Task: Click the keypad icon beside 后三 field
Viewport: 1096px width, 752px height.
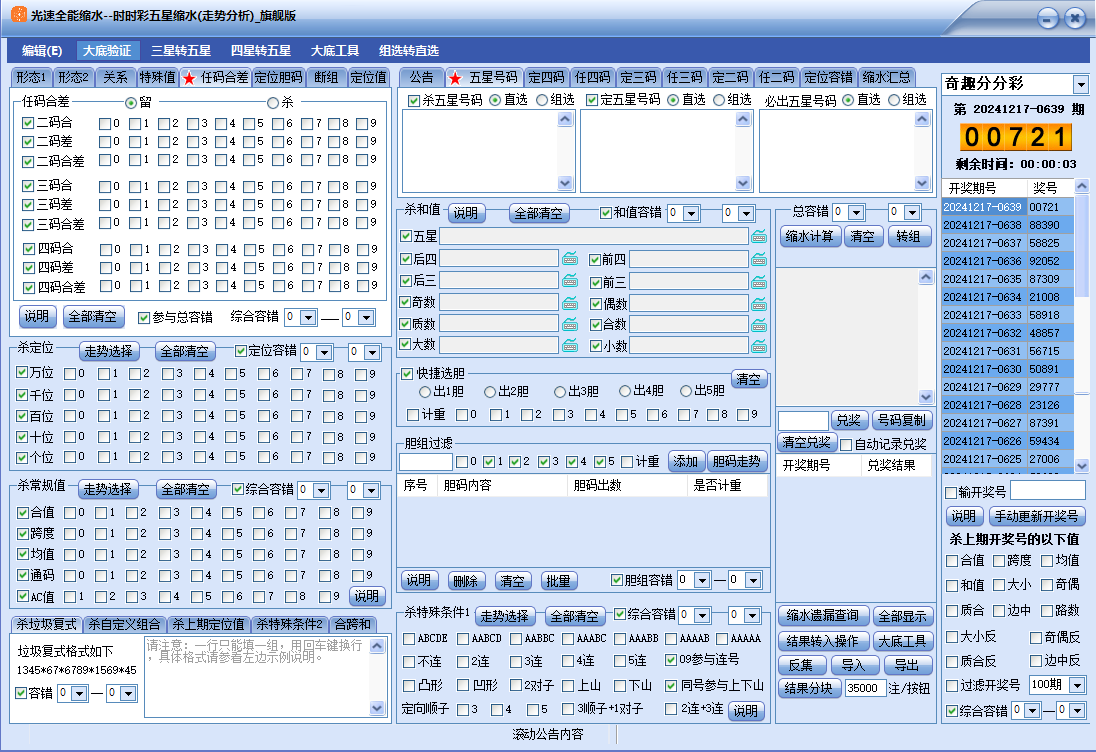Action: point(570,281)
